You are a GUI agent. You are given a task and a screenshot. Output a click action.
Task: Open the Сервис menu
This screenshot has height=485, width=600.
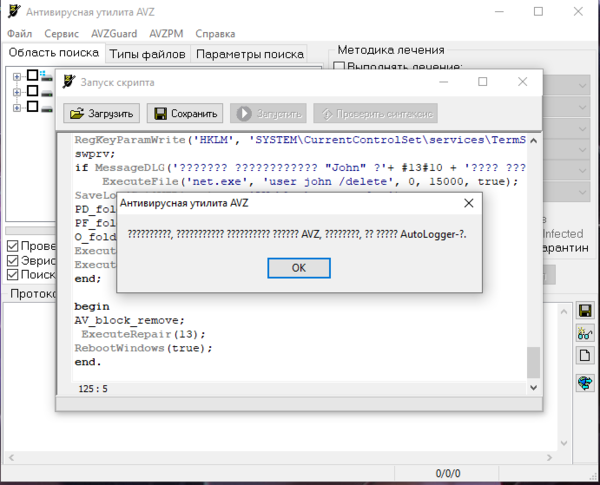(x=62, y=34)
